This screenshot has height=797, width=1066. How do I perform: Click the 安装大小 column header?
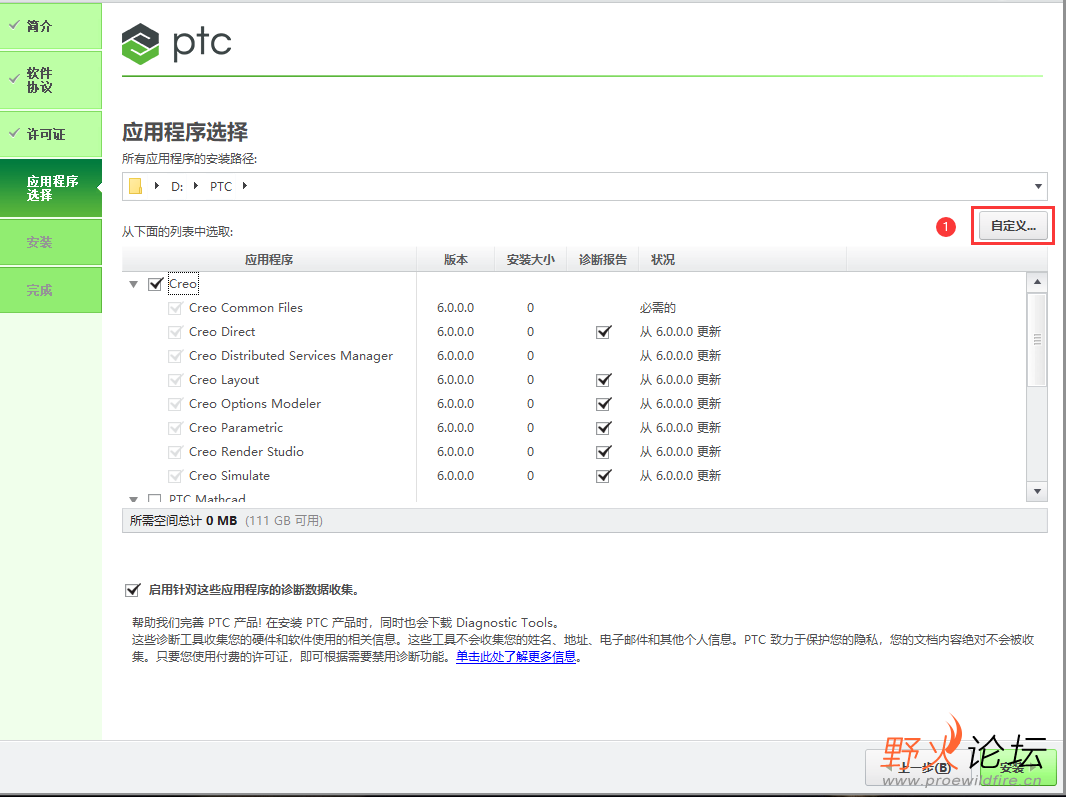530,260
